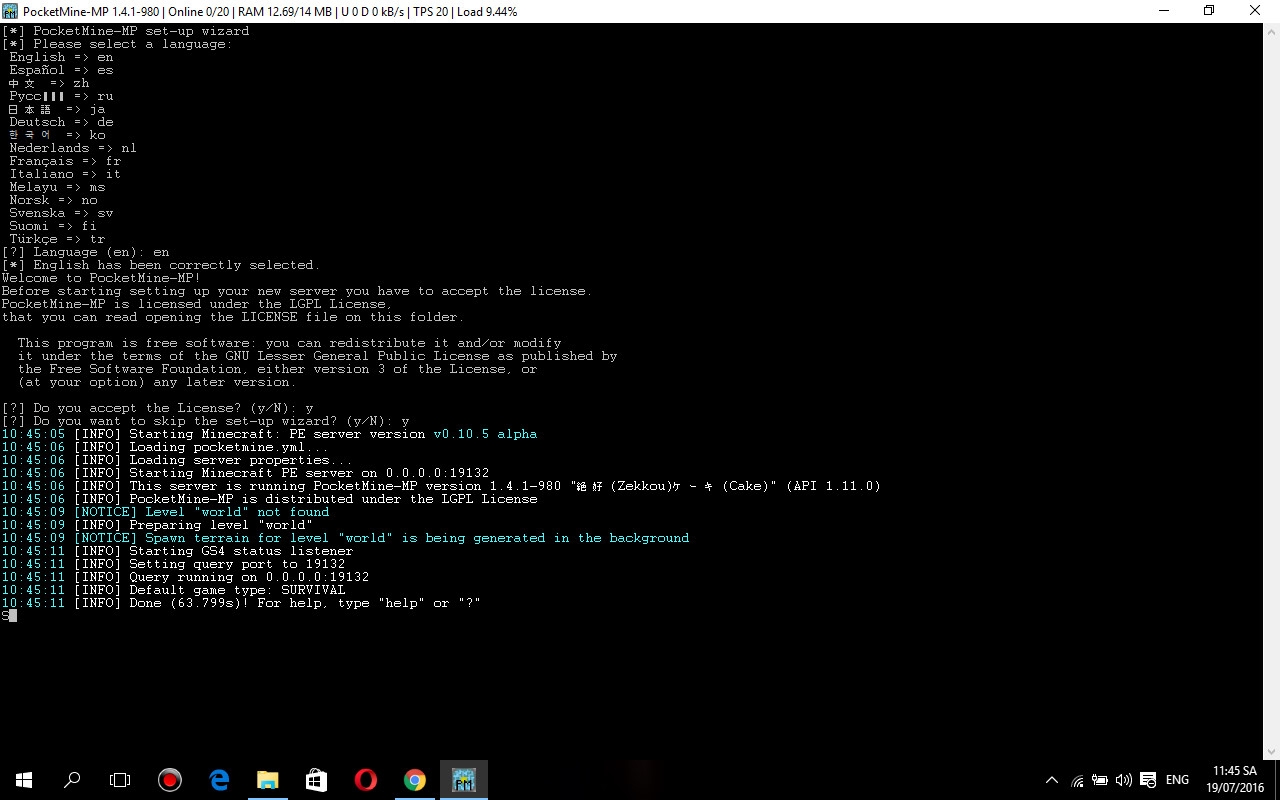Image resolution: width=1280 pixels, height=800 pixels.
Task: Click the "Level "world" not found" notice
Action: (x=165, y=512)
